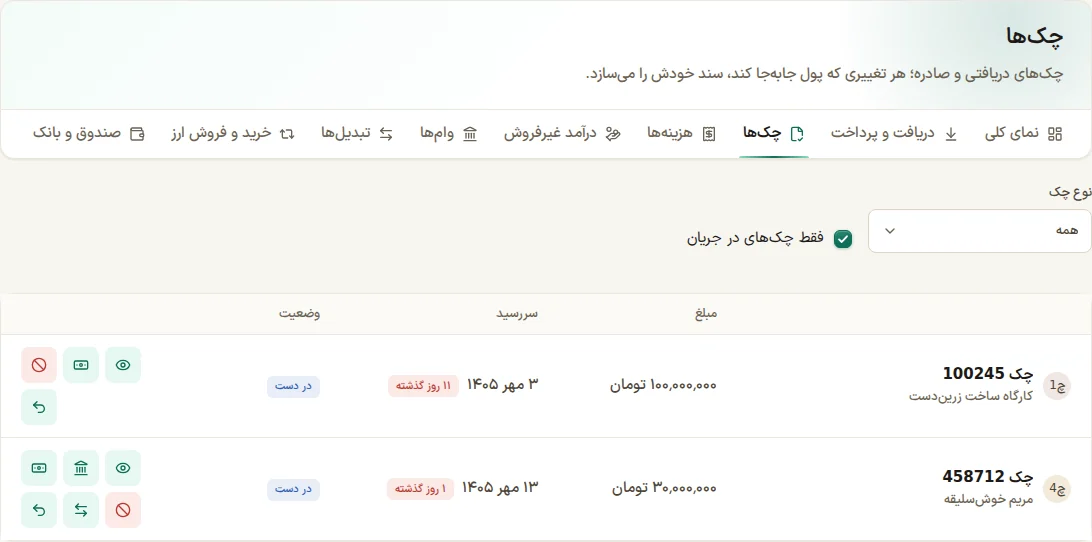This screenshot has width=1092, height=542.
Task: Click the «وضعیت» column header
Action: coord(300,314)
